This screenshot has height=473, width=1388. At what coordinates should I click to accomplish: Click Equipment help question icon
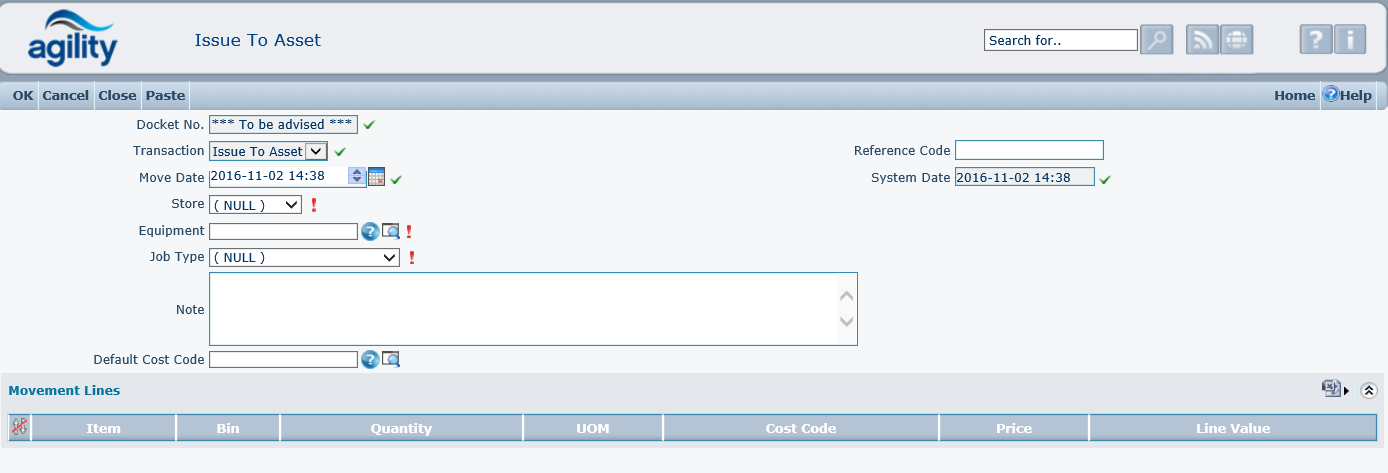pos(370,231)
